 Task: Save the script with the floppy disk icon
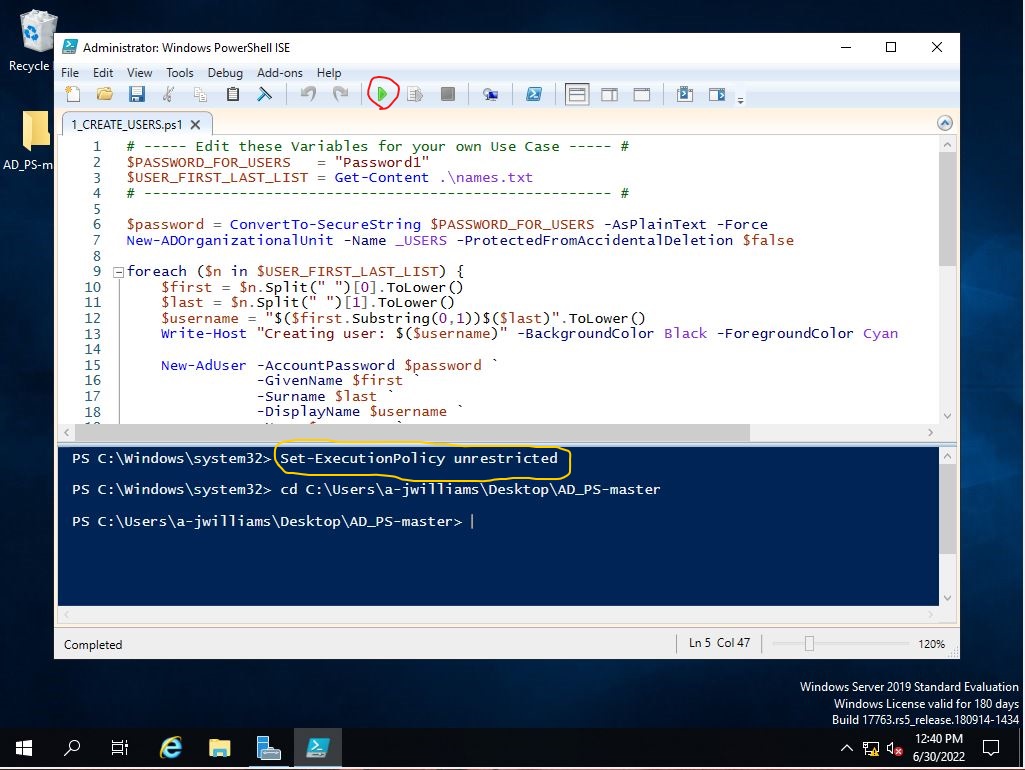137,95
